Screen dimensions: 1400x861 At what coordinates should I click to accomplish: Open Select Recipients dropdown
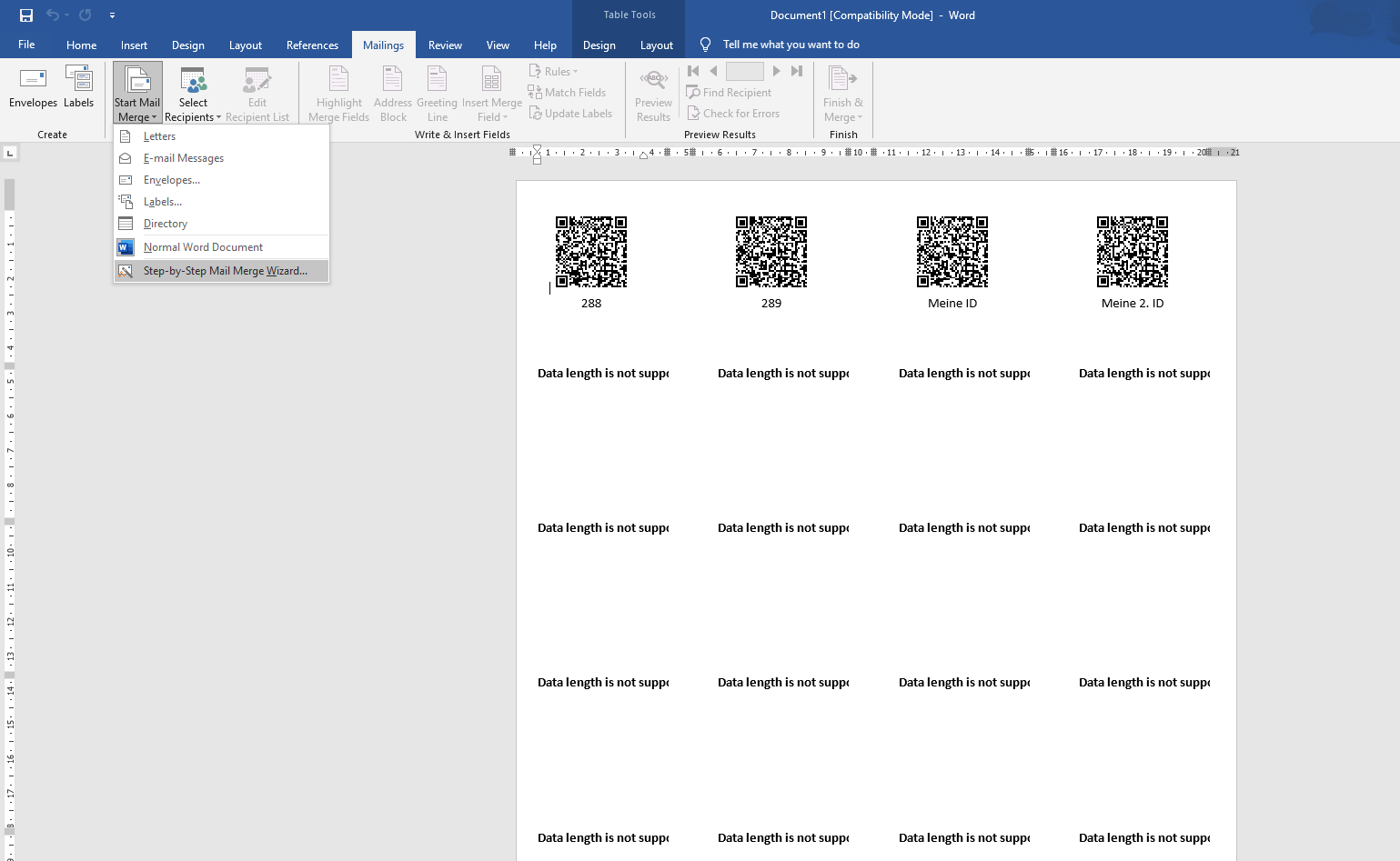tap(193, 93)
